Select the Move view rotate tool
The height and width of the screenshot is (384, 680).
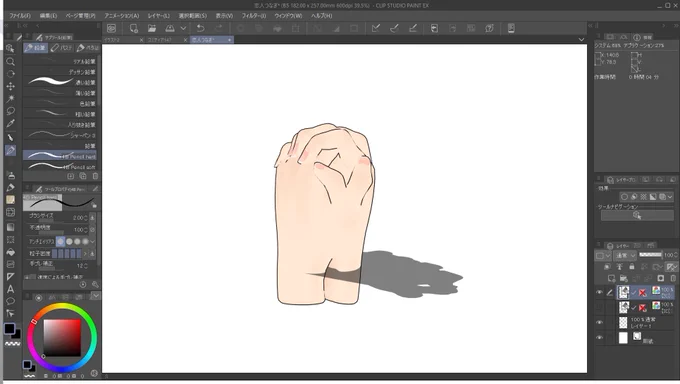click(x=10, y=74)
